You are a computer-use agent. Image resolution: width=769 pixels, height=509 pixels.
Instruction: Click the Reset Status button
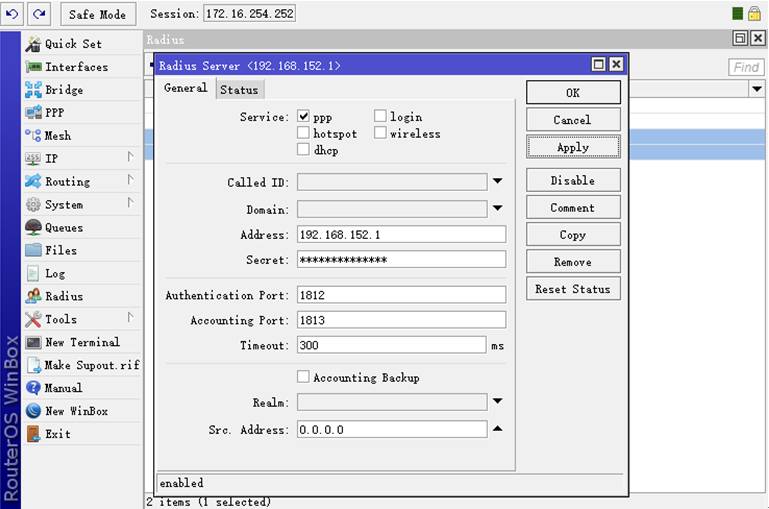click(573, 289)
